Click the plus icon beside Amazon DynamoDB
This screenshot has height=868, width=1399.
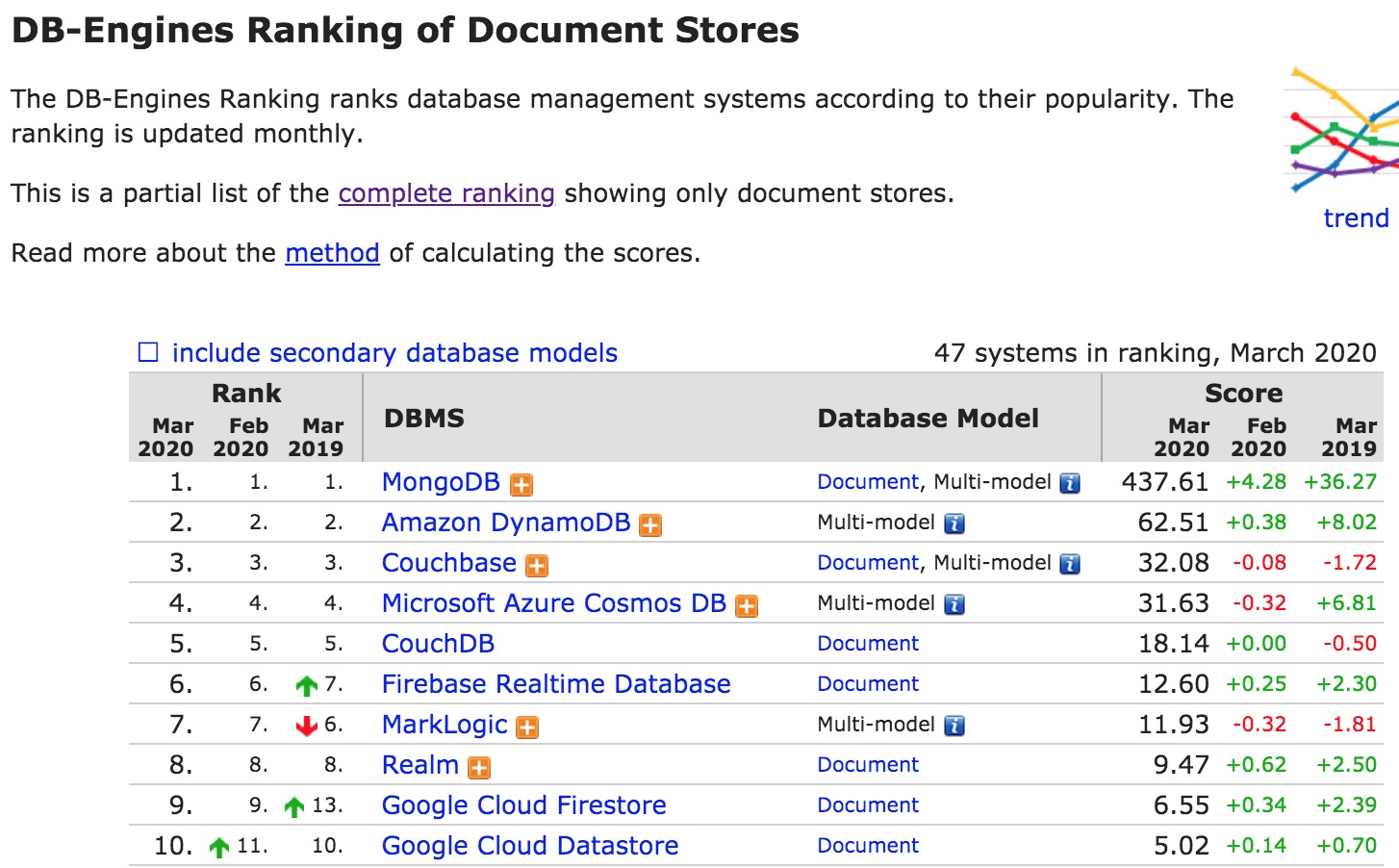[651, 525]
